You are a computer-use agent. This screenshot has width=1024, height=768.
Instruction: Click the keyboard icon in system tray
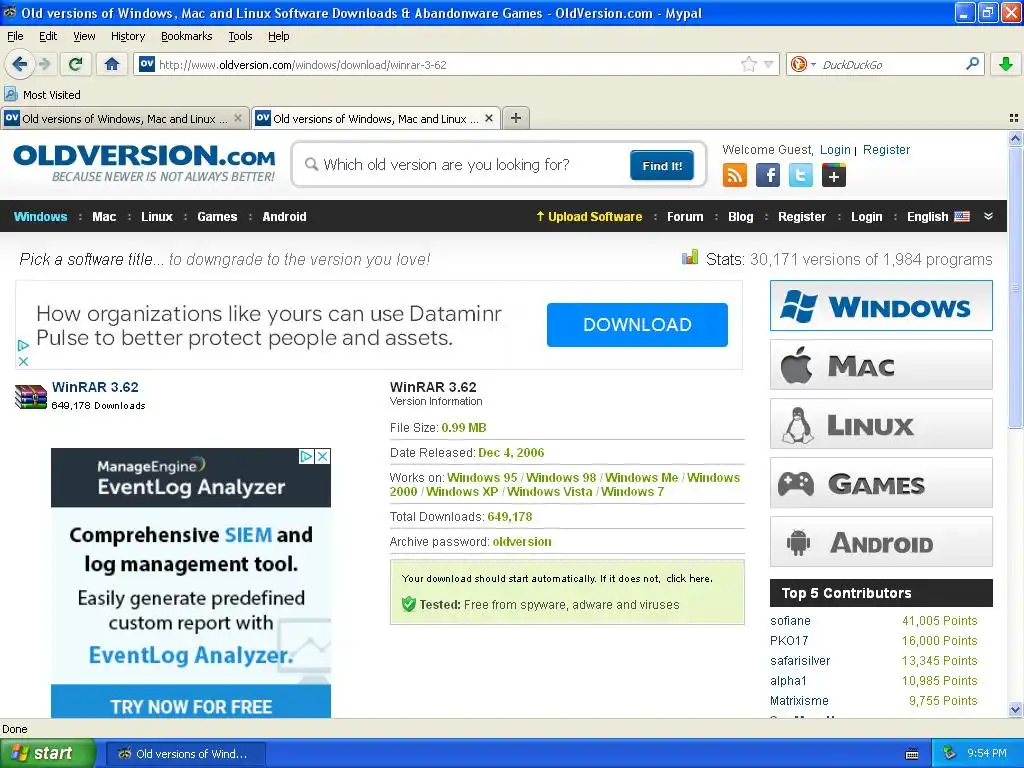tap(912, 754)
